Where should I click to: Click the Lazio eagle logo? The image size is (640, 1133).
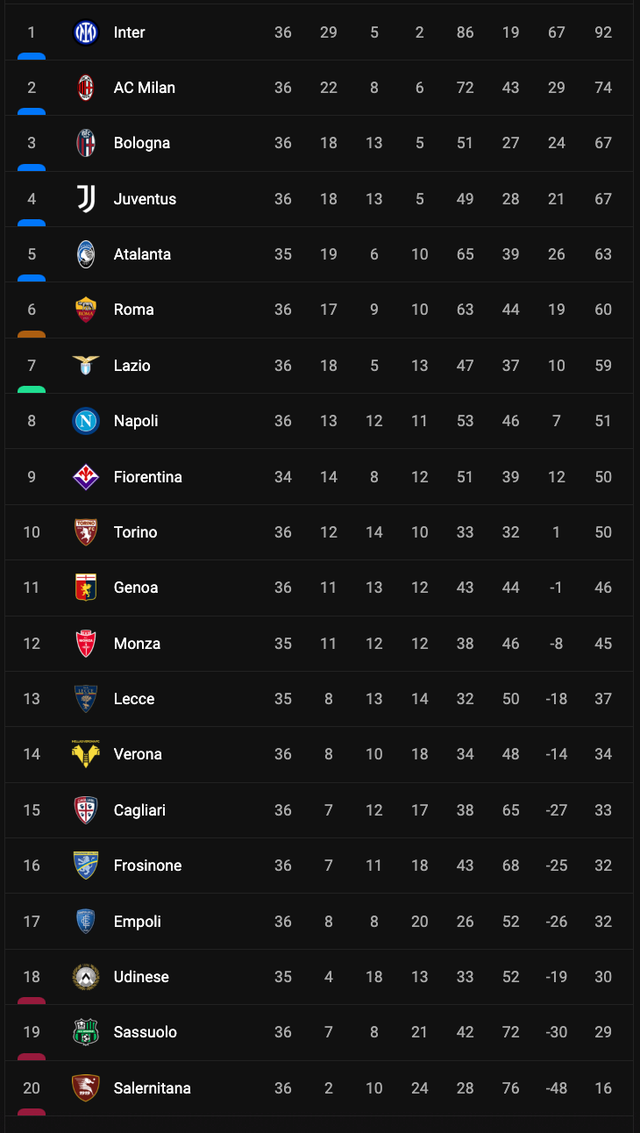(86, 365)
